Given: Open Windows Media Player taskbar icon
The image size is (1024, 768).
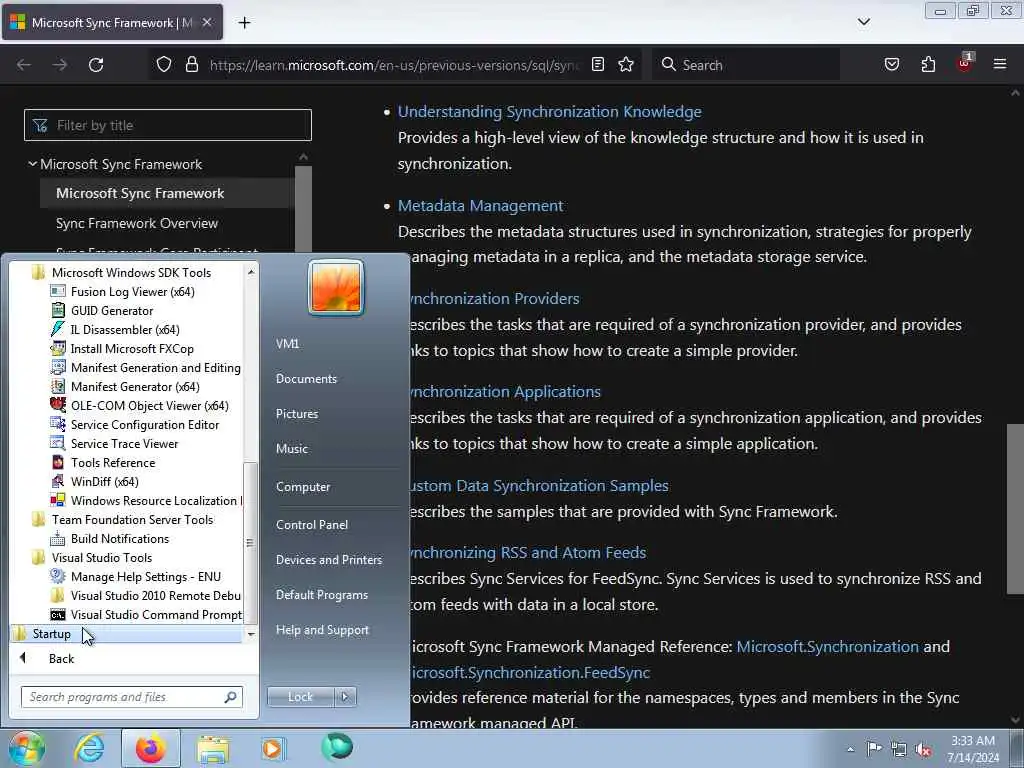Looking at the screenshot, I should coord(273,748).
